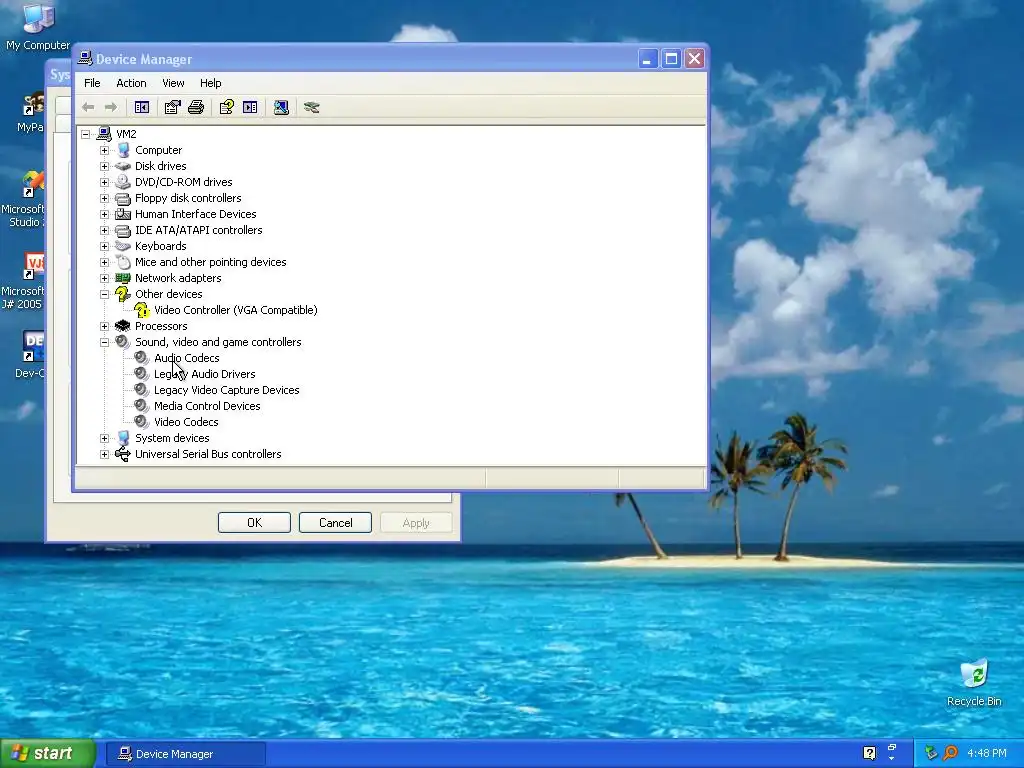The image size is (1024, 768).
Task: Expand the Disk drives category
Action: coord(104,166)
